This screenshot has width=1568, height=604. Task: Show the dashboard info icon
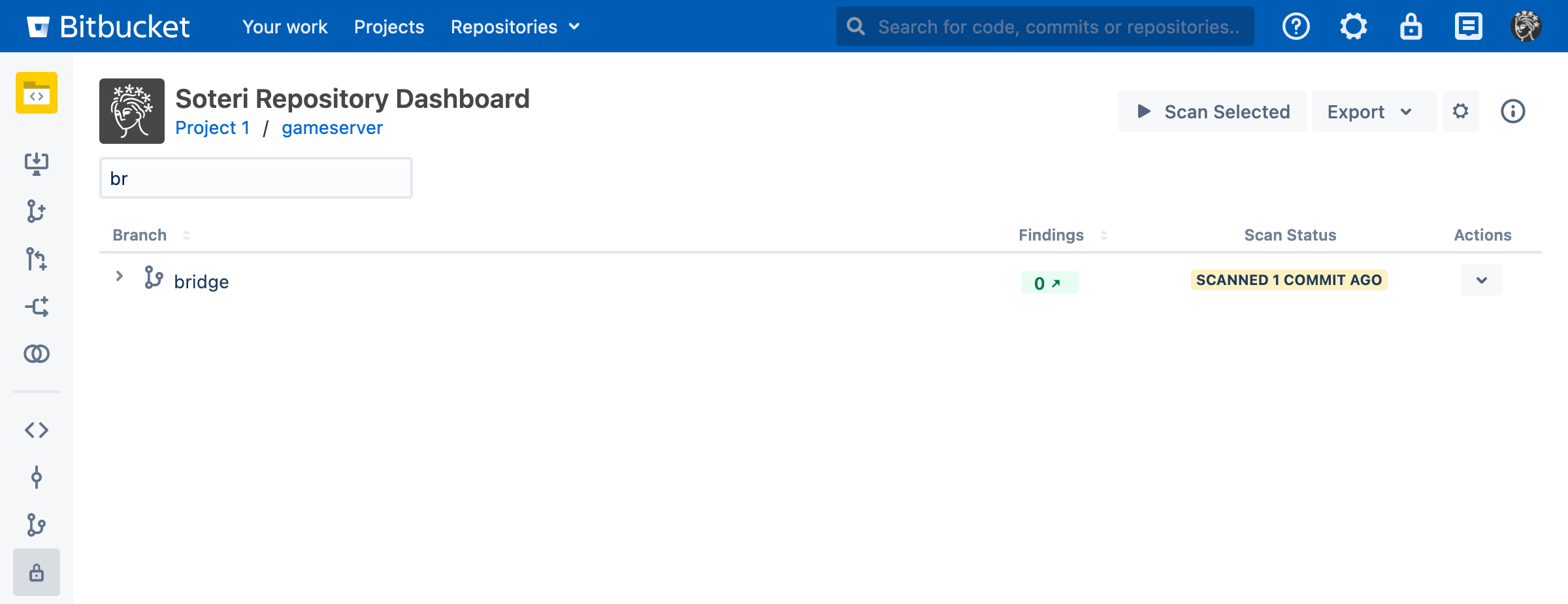[1513, 111]
